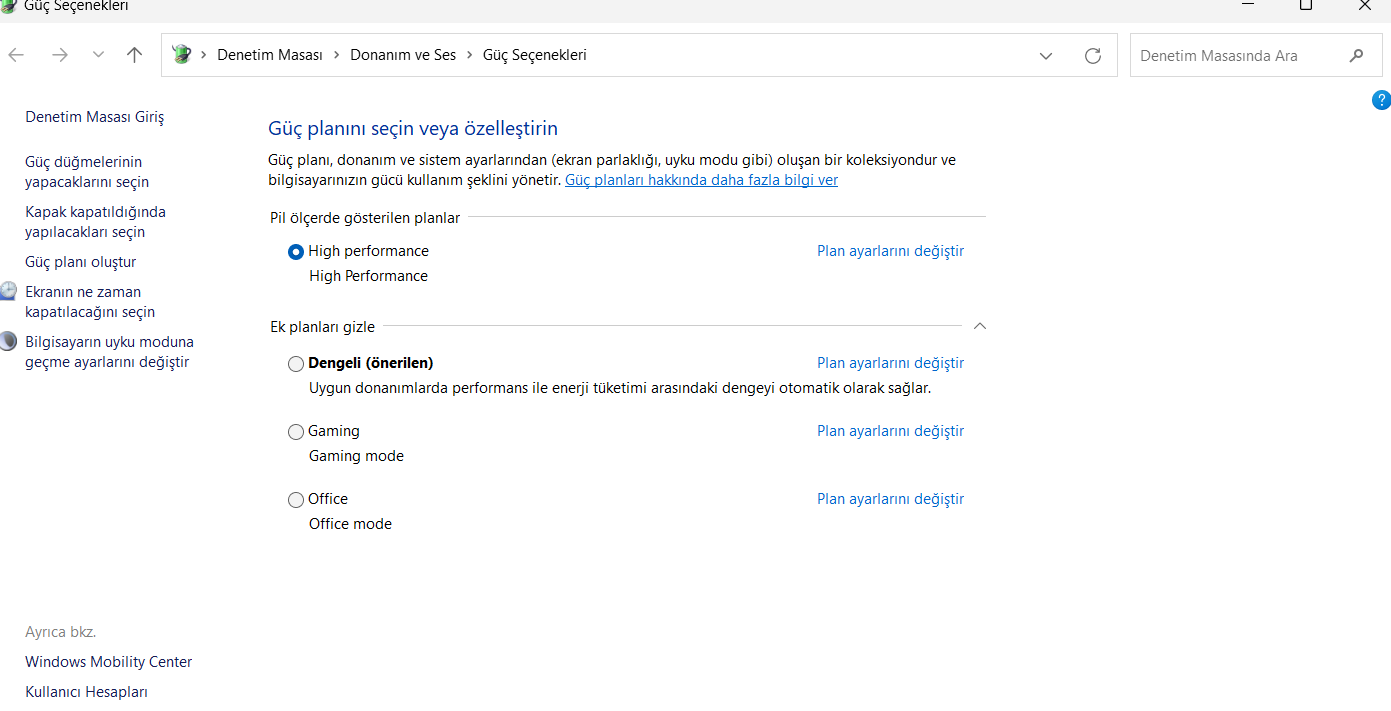
Task: Choose the Office power plan
Action: 296,500
